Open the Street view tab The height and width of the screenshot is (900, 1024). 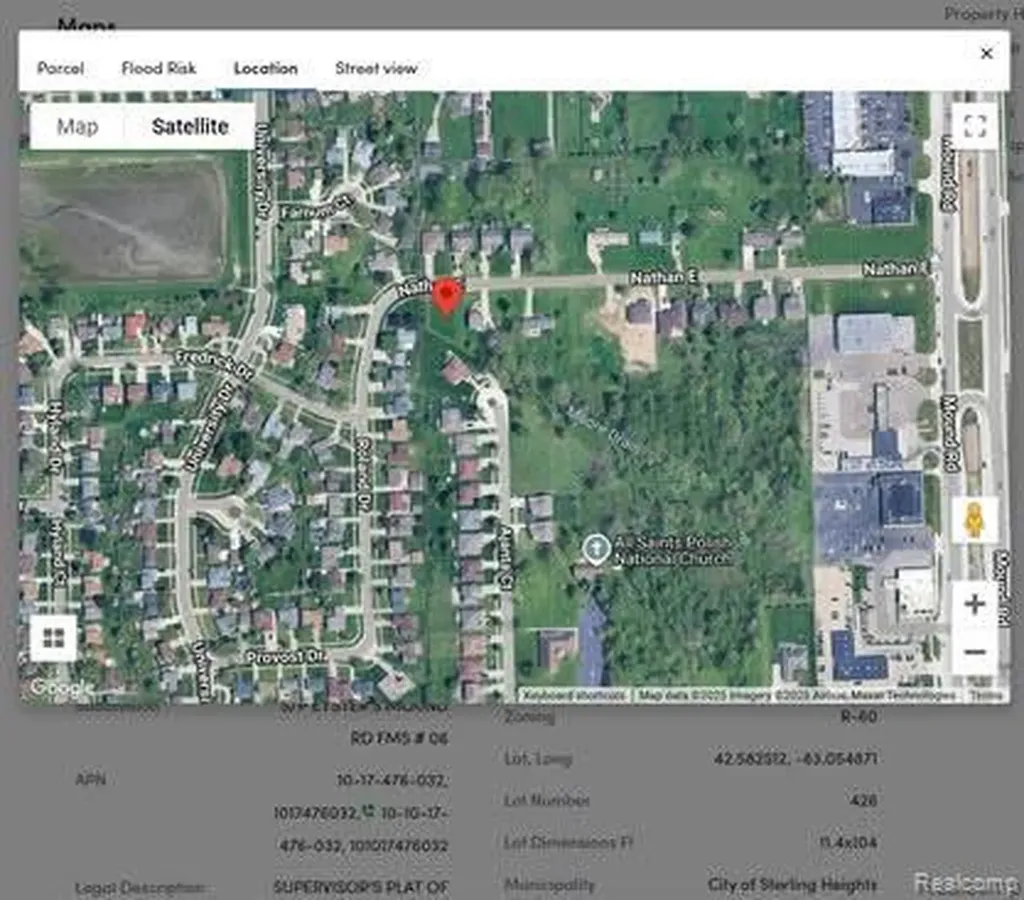pos(376,68)
